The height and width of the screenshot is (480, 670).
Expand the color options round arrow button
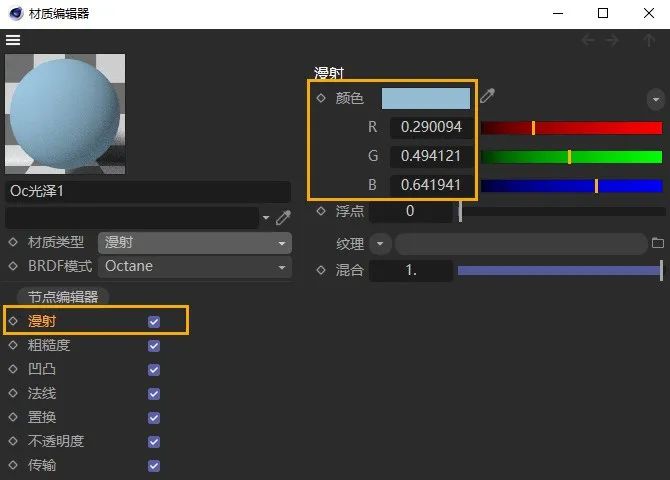[x=655, y=100]
